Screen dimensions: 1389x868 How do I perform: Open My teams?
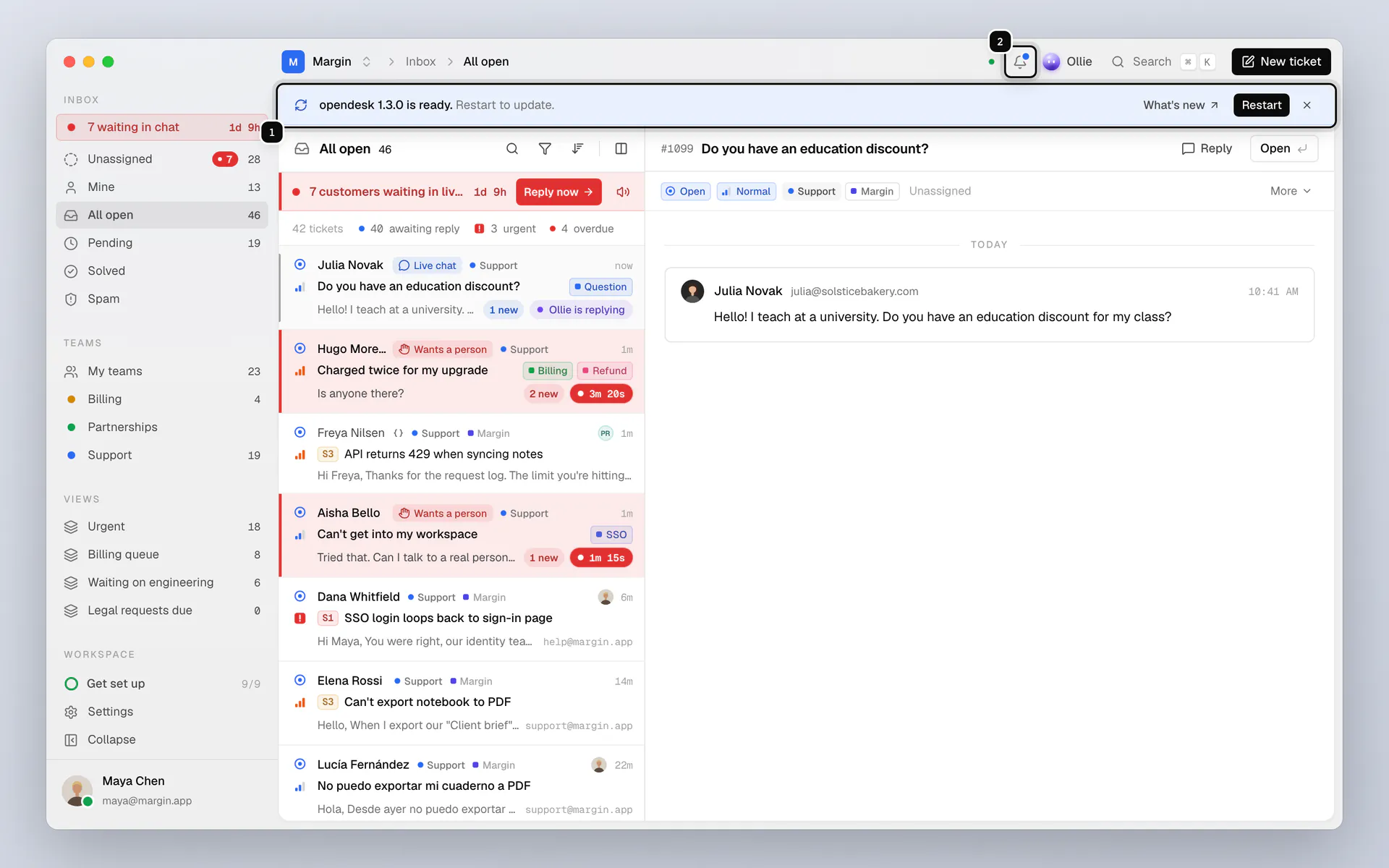(162, 371)
